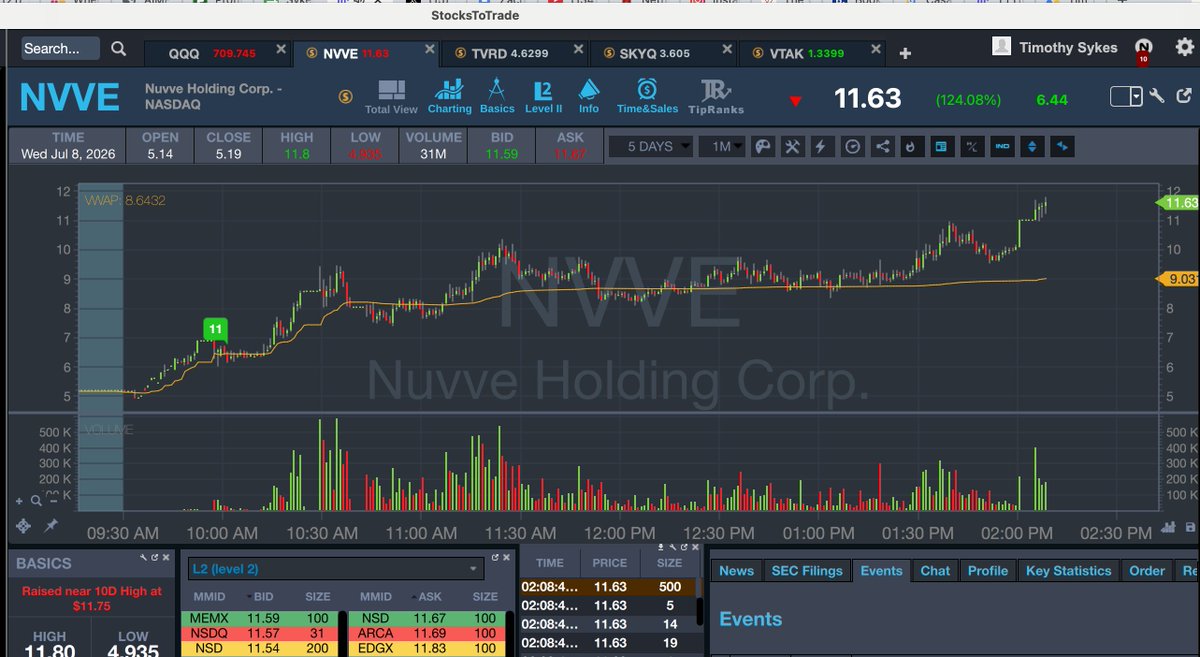Close the L2 level 2 panel
The height and width of the screenshot is (657, 1200).
pos(506,557)
